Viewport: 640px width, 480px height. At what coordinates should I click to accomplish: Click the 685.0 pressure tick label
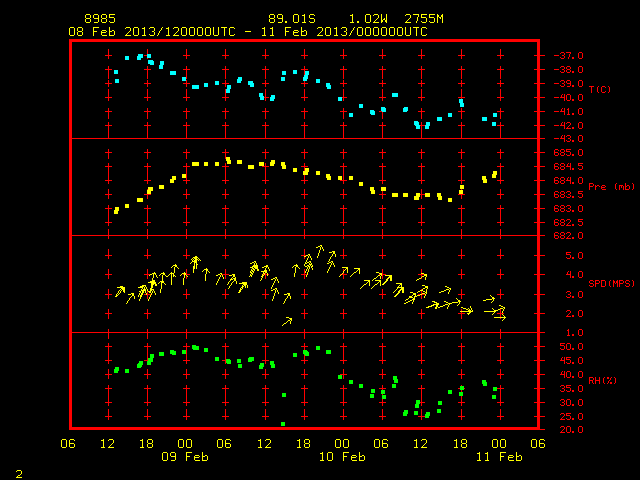click(x=568, y=153)
